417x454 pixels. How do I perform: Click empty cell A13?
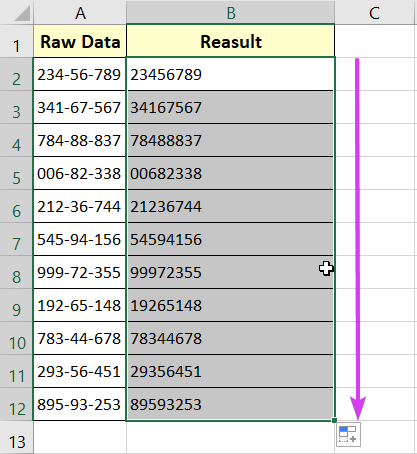[x=80, y=437]
